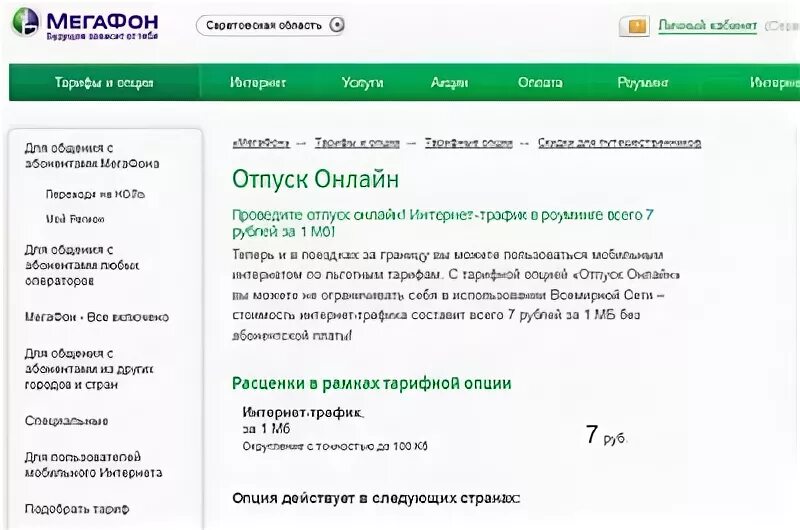Open the Роуминг menu item
The width and height of the screenshot is (800, 530).
click(643, 83)
